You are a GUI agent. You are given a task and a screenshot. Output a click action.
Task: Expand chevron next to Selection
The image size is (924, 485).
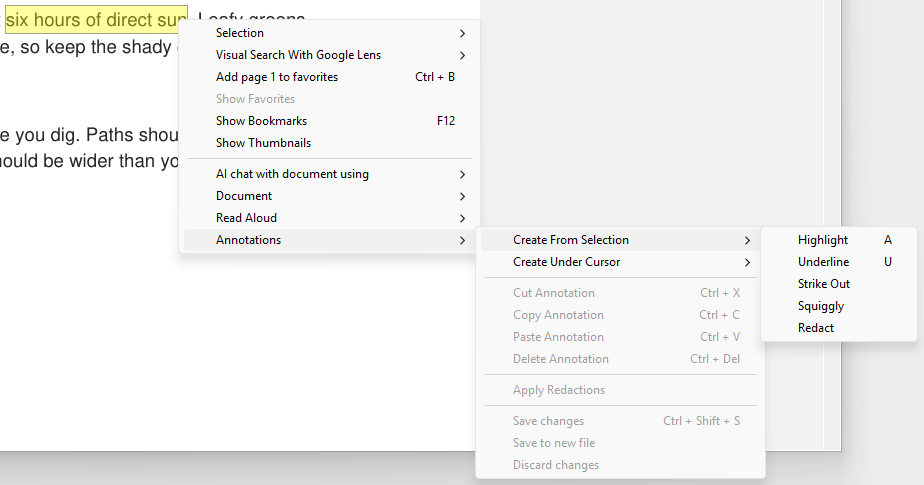(x=463, y=34)
